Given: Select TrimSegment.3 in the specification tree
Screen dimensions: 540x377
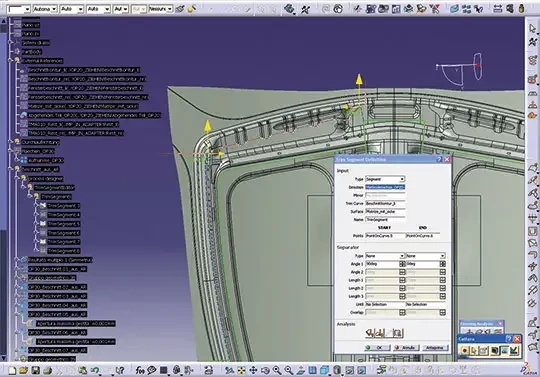Looking at the screenshot, I should (x=64, y=206).
